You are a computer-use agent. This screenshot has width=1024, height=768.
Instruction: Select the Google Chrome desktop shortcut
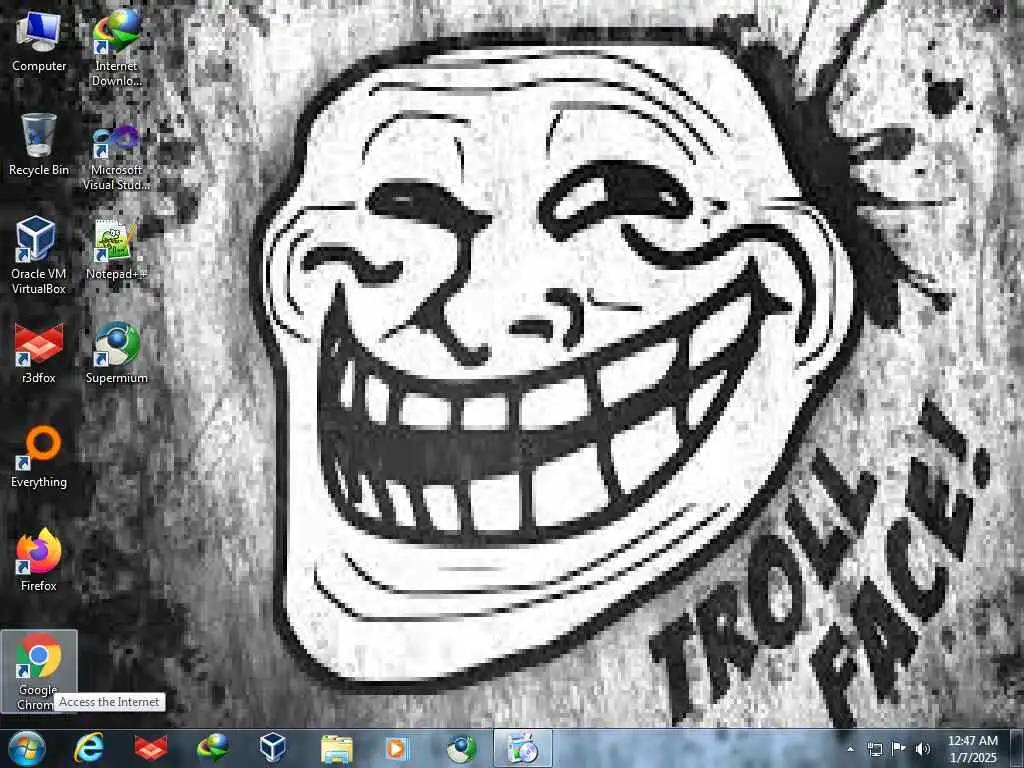39,671
